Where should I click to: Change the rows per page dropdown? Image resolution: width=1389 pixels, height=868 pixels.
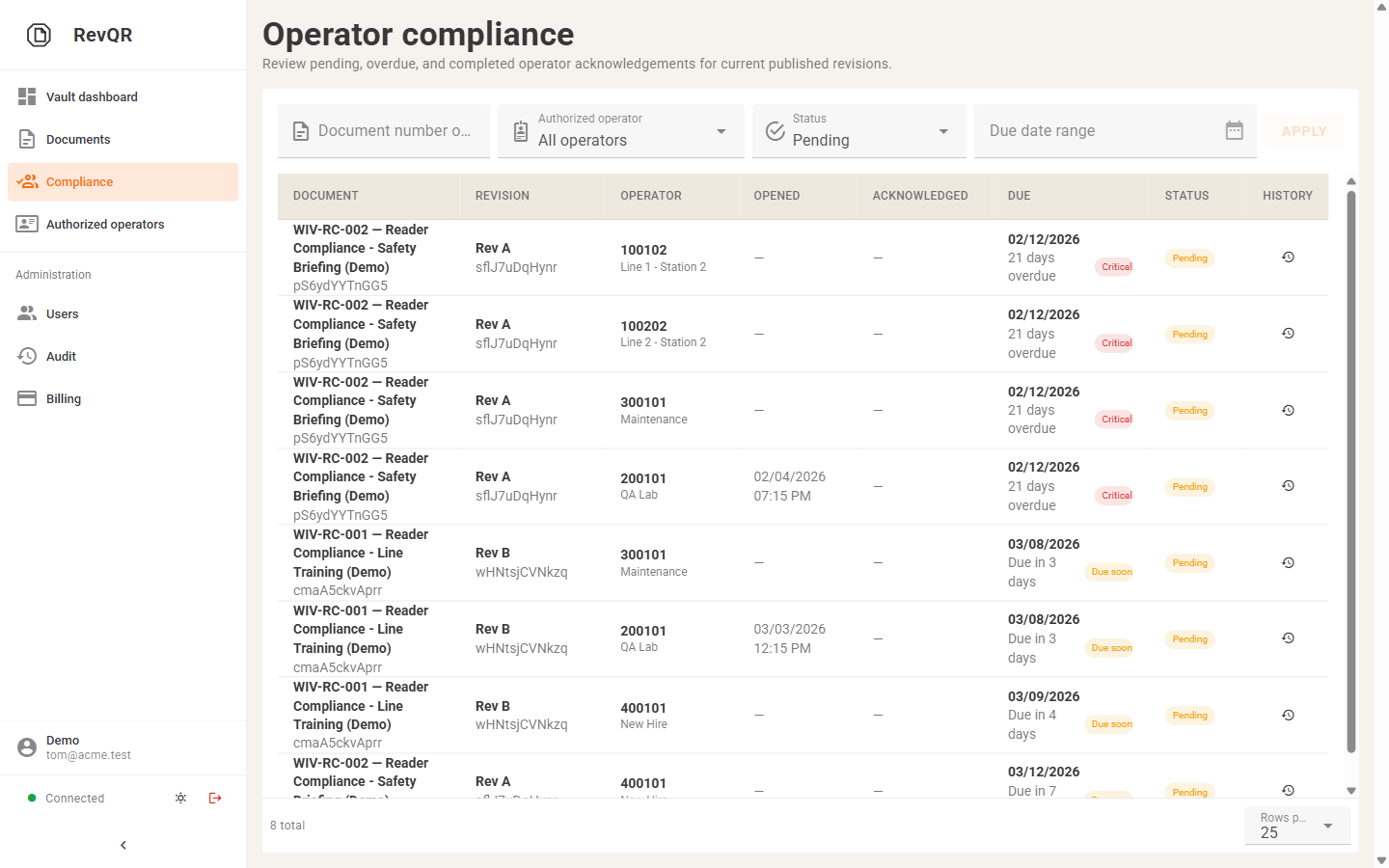coord(1297,826)
